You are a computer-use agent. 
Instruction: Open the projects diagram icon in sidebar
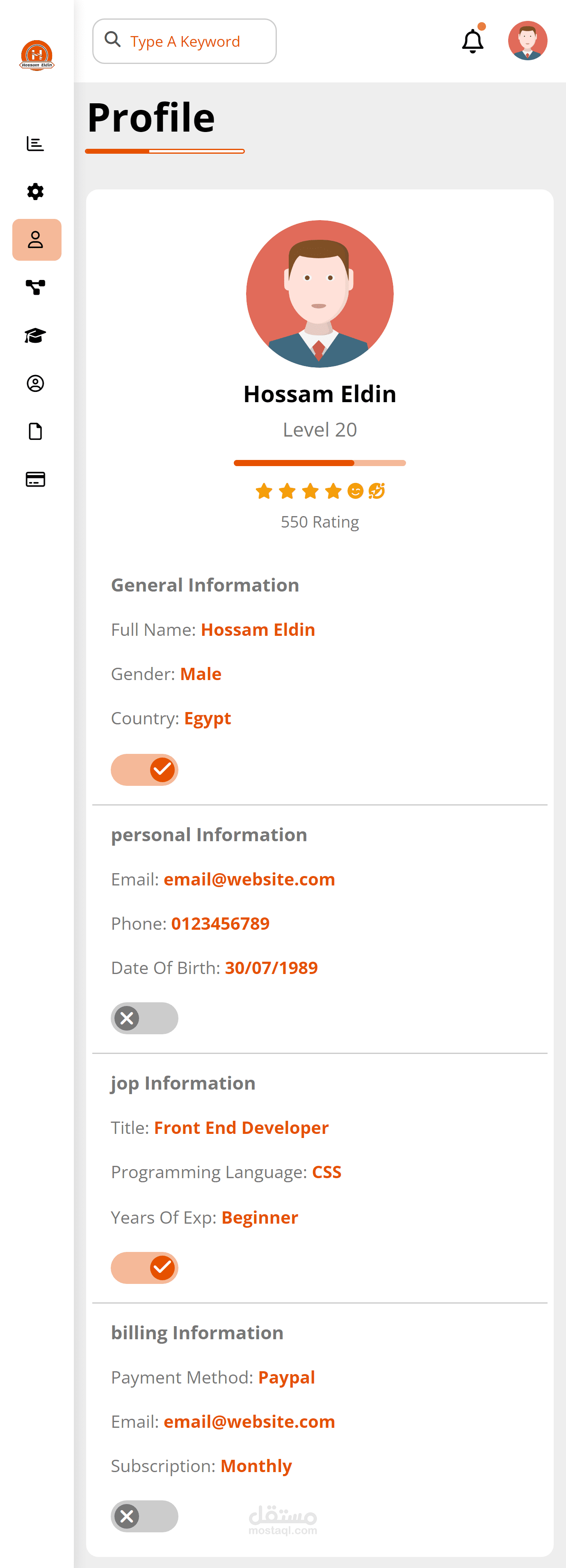35,287
